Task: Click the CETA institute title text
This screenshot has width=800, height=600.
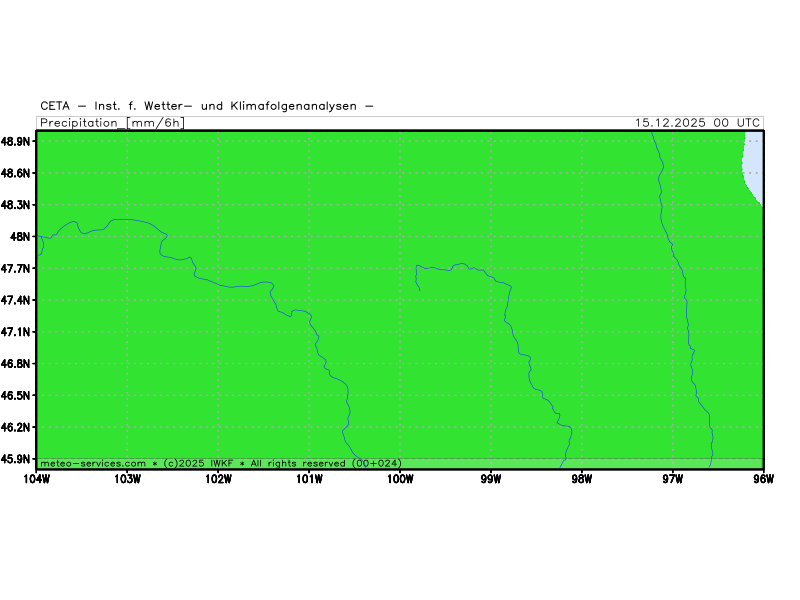Action: point(207,106)
